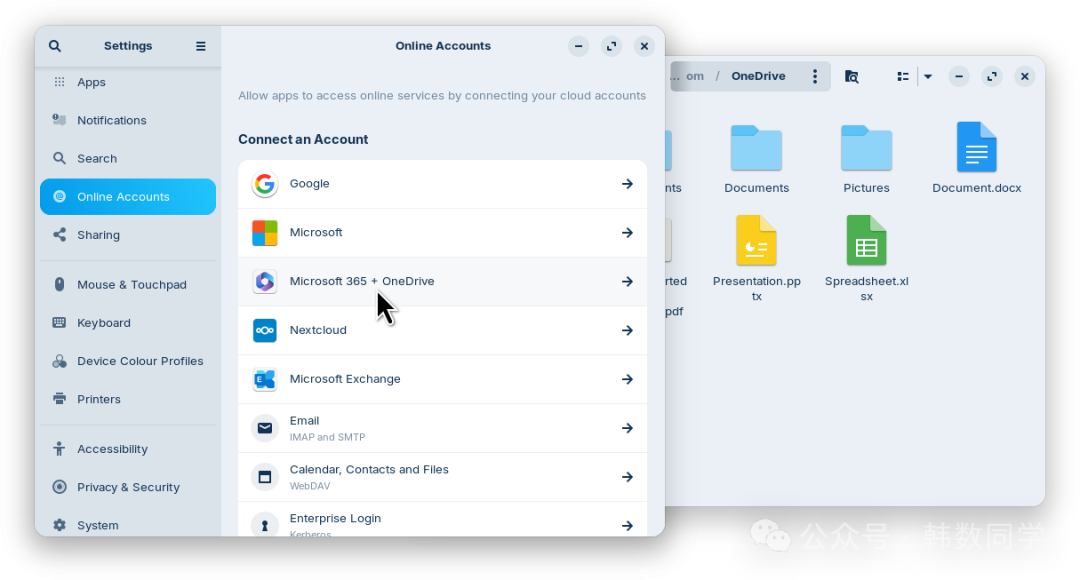Open the view options dropdown arrow
The width and height of the screenshot is (1080, 580).
pos(927,76)
